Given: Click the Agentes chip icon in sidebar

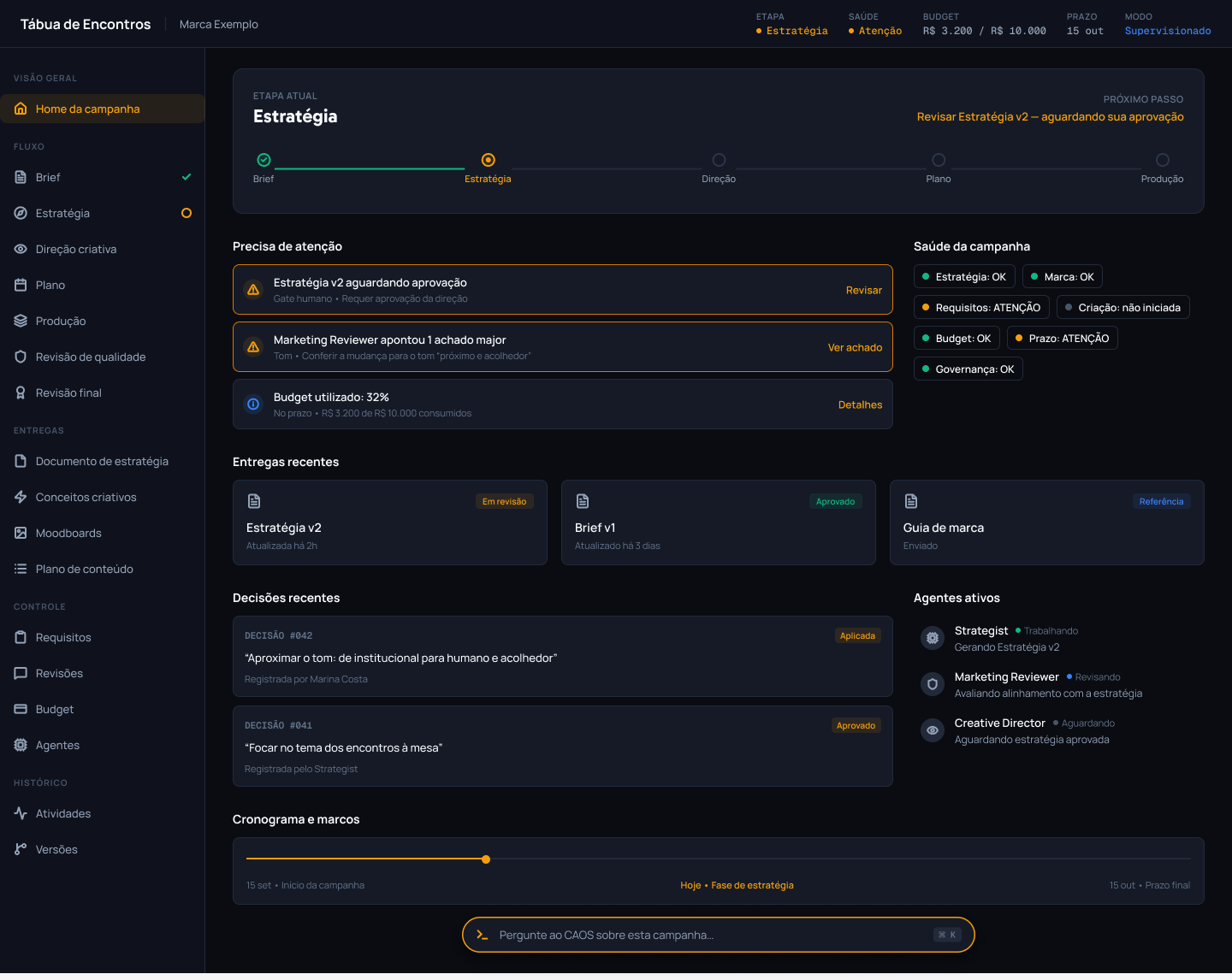Looking at the screenshot, I should pos(21,745).
